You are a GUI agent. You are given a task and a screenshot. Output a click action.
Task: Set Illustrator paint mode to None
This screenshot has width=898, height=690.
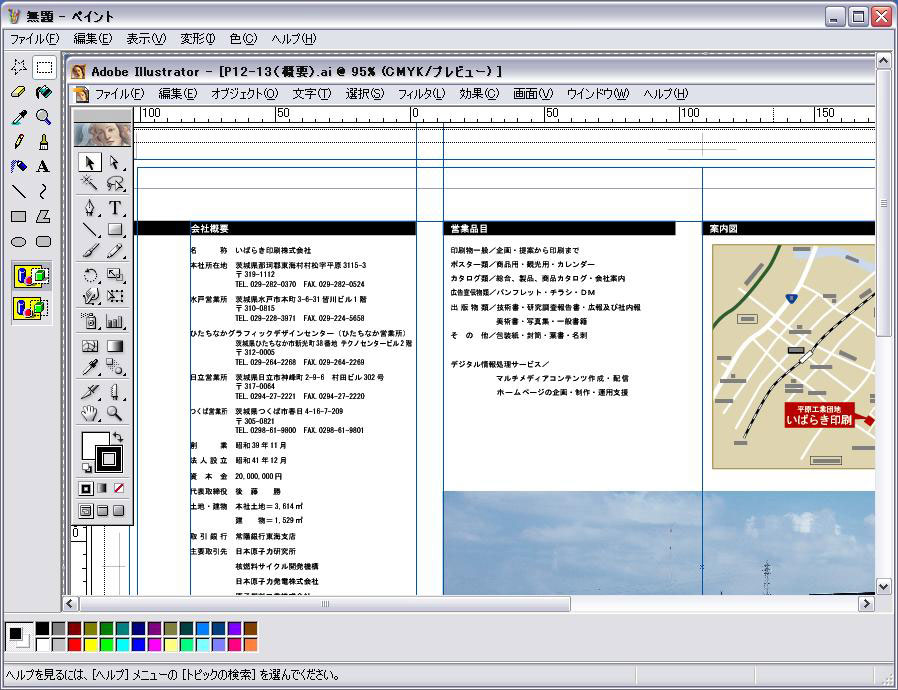(119, 488)
